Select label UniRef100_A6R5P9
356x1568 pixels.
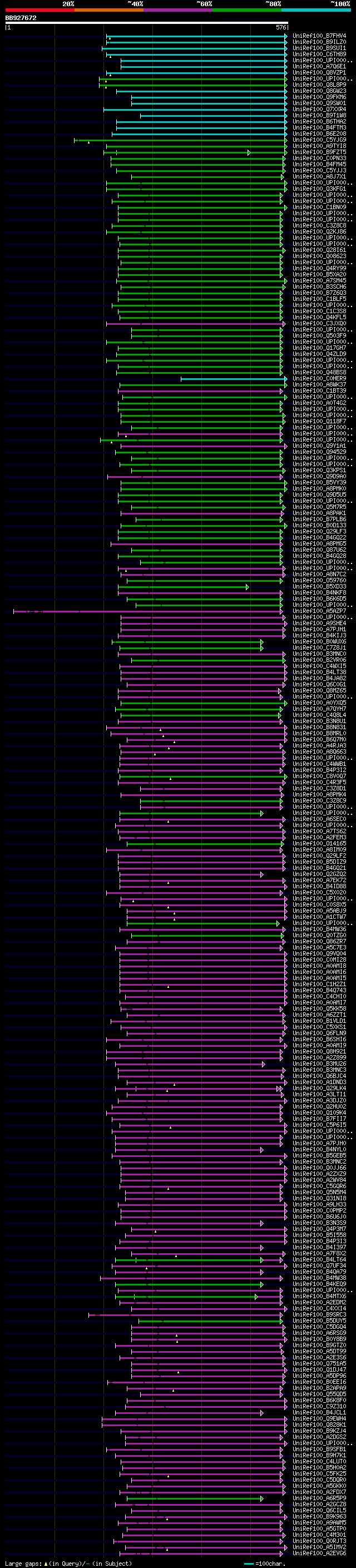[319, 1498]
